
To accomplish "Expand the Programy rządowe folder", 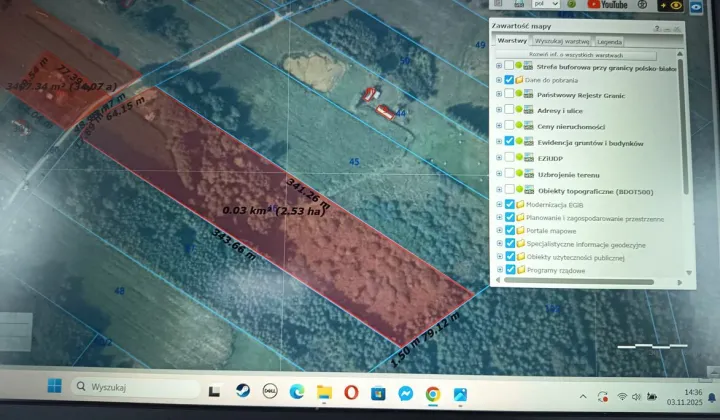I will click(x=501, y=269).
